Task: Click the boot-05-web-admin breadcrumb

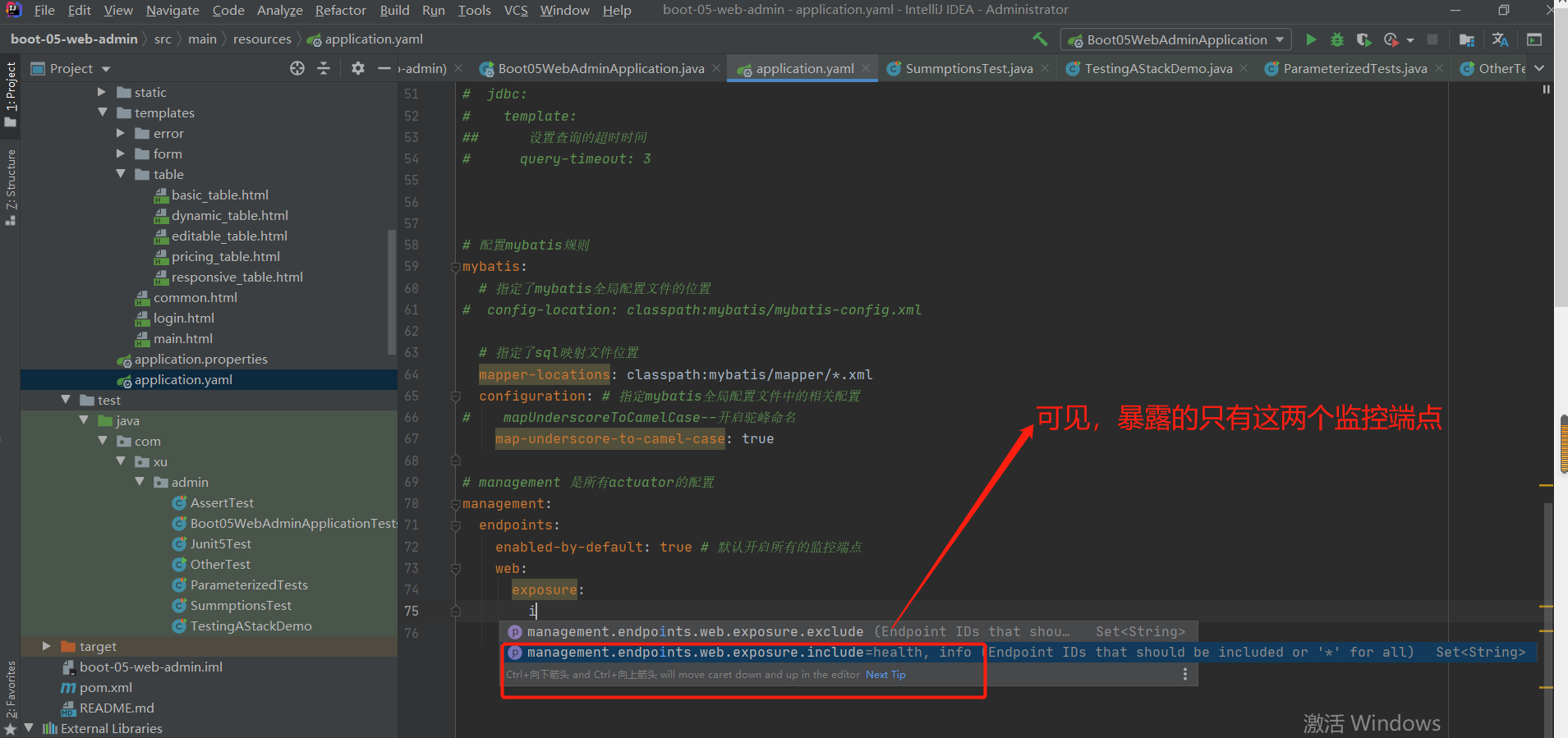Action: [74, 39]
